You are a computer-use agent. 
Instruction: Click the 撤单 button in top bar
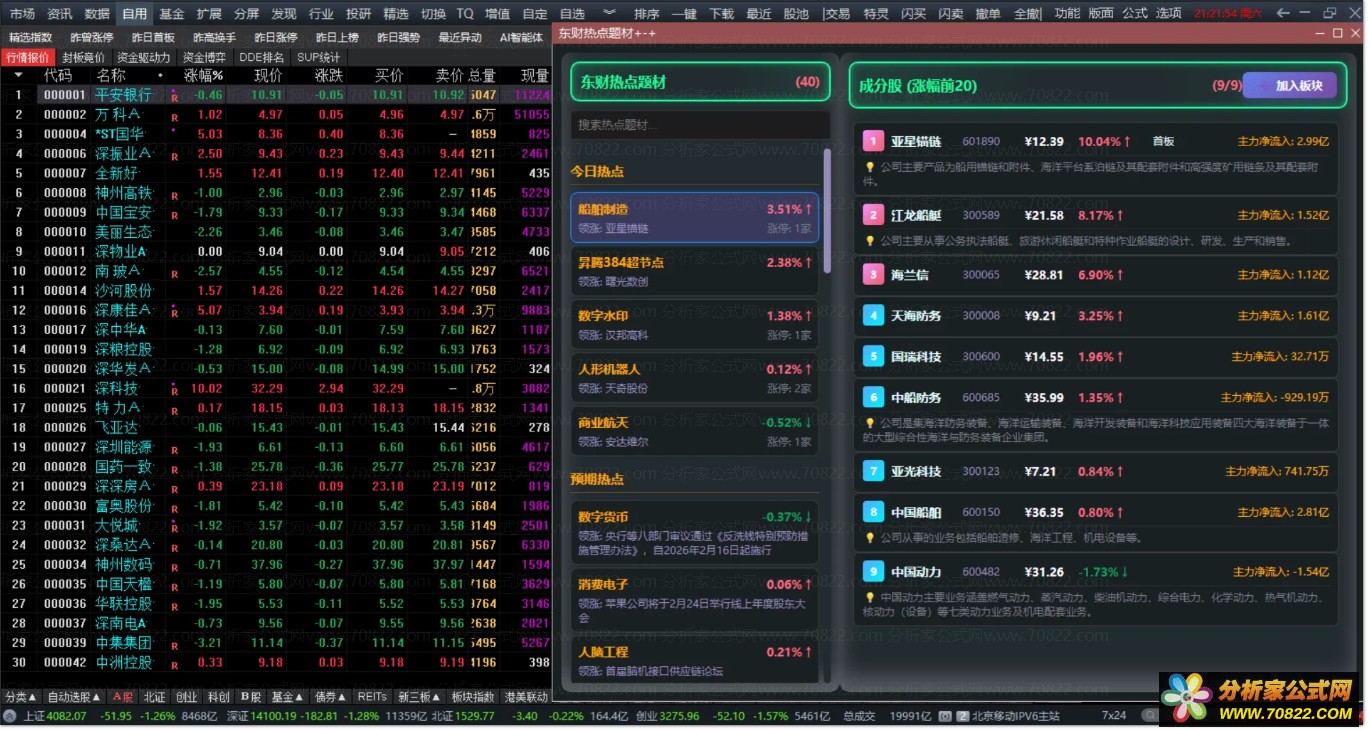tap(988, 14)
